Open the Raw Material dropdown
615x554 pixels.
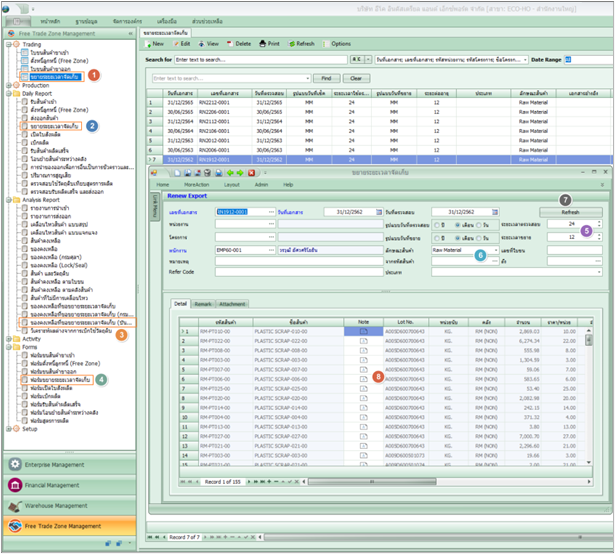point(495,251)
